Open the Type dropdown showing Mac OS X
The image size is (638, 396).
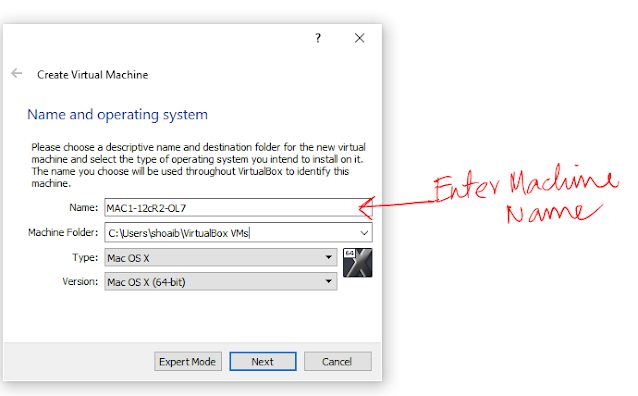pos(221,258)
